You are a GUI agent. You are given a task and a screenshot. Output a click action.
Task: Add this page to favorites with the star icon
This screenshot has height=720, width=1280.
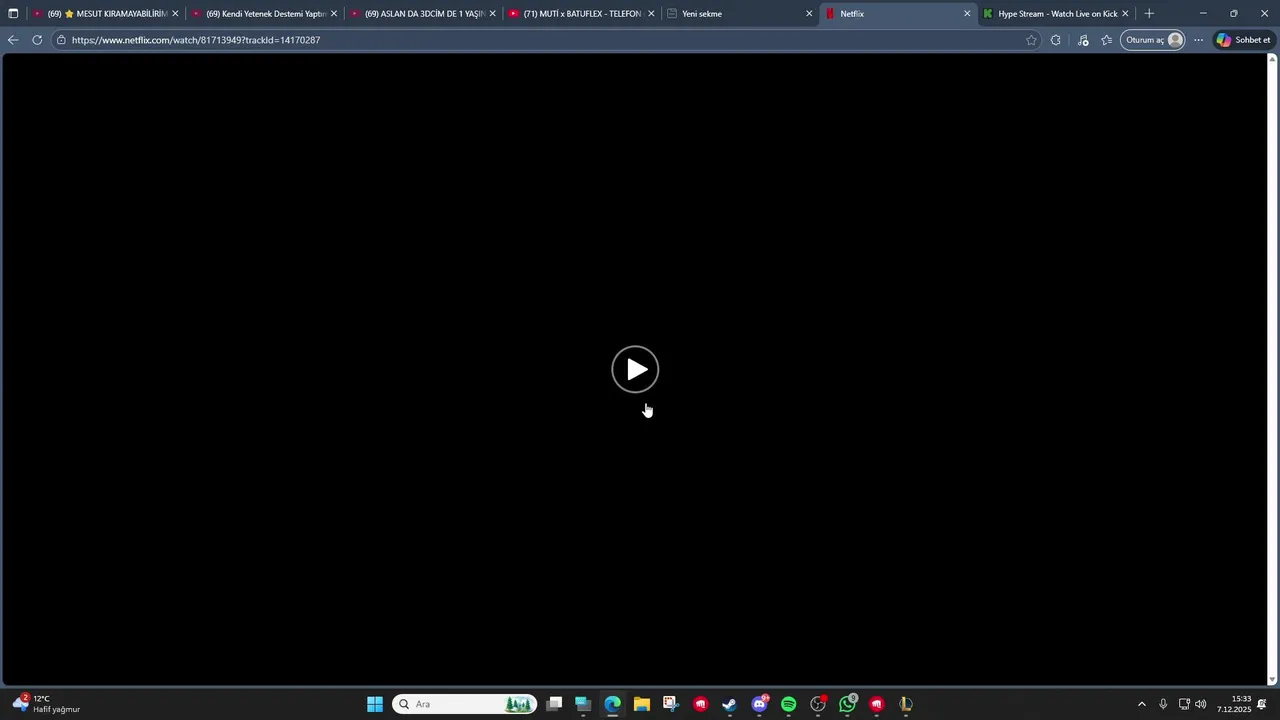click(1031, 40)
